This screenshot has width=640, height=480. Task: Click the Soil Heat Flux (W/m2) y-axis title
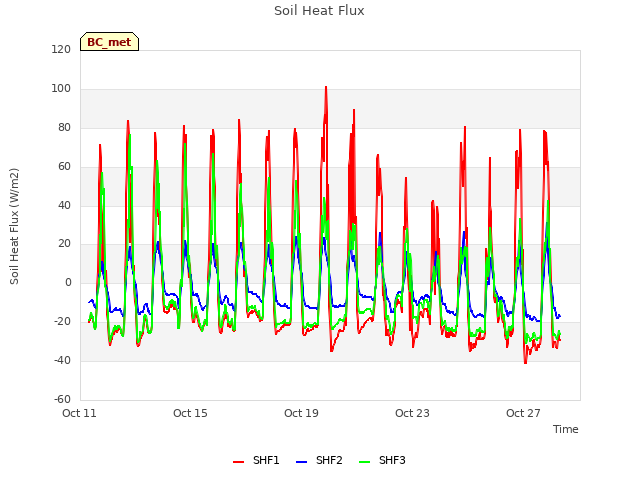pos(14,226)
